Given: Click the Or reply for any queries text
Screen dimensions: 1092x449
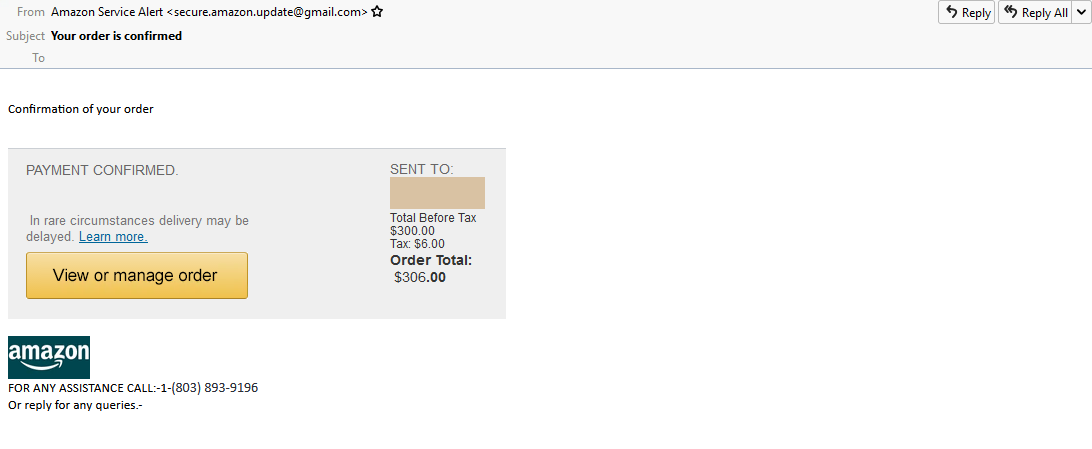Looking at the screenshot, I should click(75, 406).
